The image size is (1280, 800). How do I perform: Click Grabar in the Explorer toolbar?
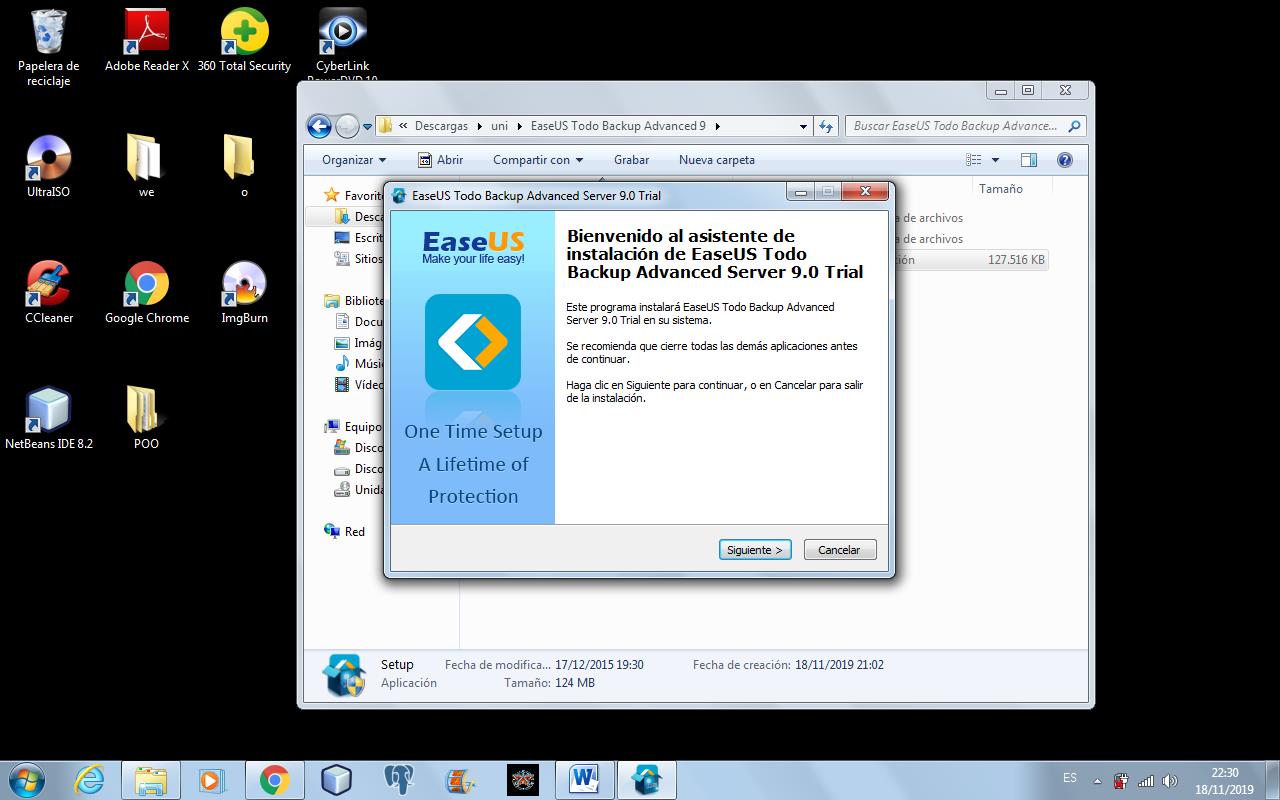(631, 160)
